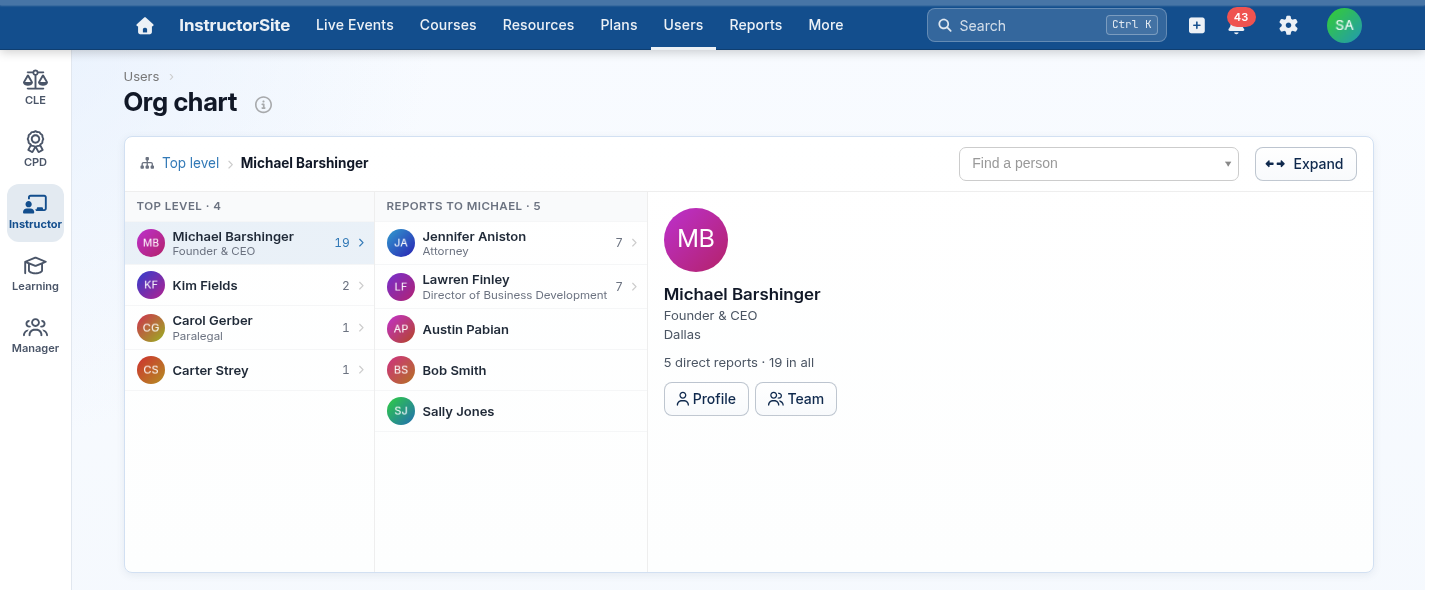
Task: Click the KF avatar for Kim Fields
Action: [151, 285]
